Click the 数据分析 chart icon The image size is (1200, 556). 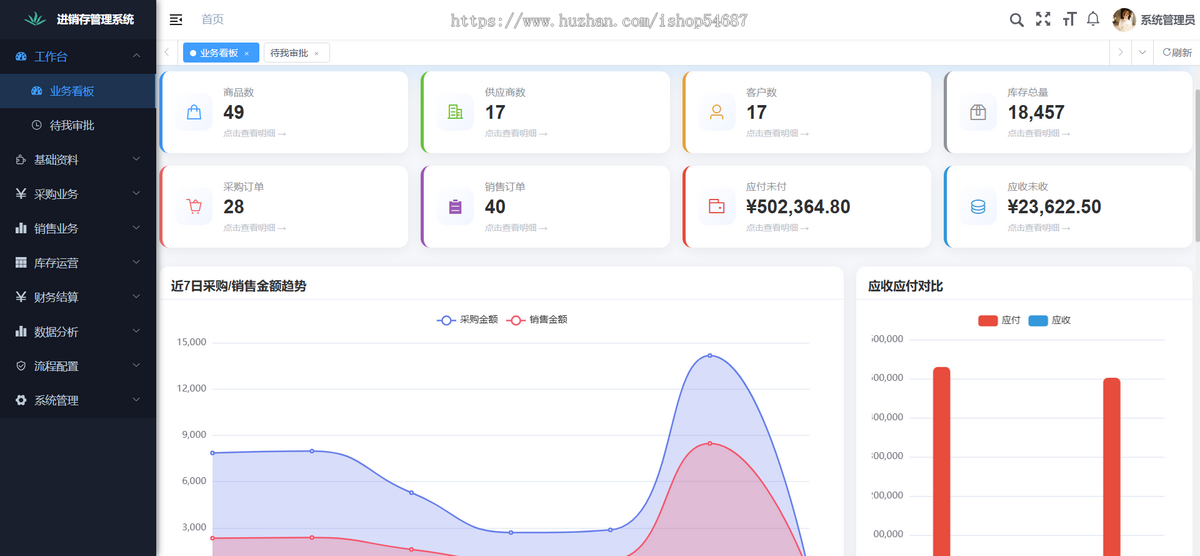21,331
